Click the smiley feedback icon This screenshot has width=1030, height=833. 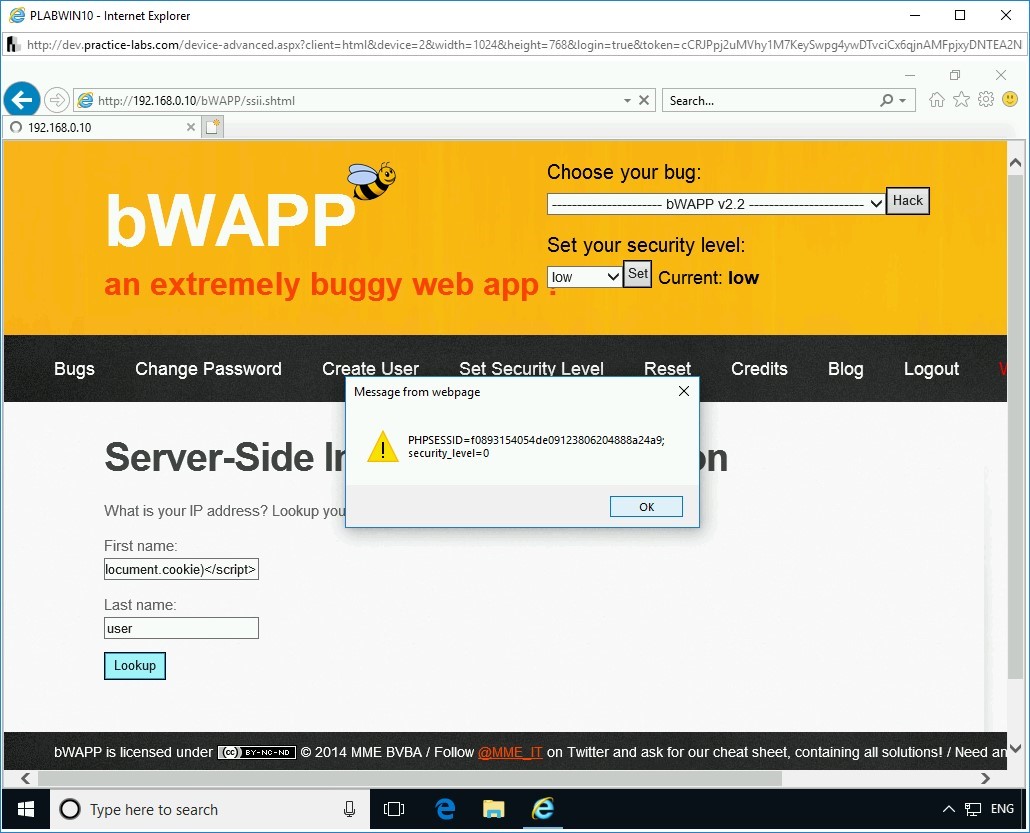(x=1010, y=99)
